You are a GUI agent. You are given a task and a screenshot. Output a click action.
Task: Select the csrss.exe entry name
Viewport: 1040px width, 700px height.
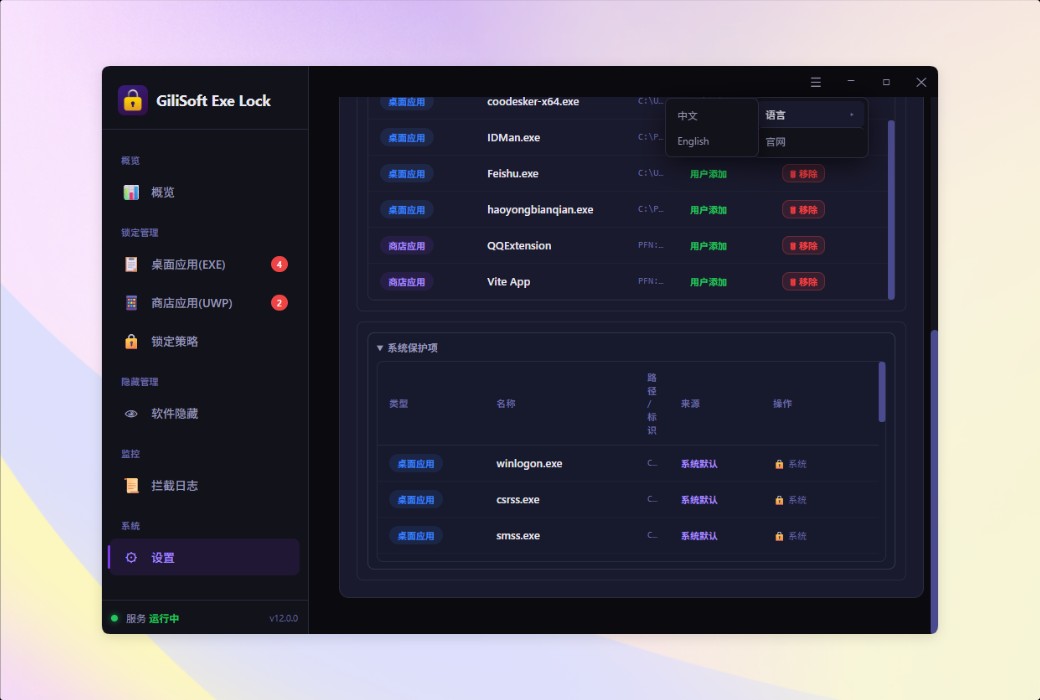point(517,500)
